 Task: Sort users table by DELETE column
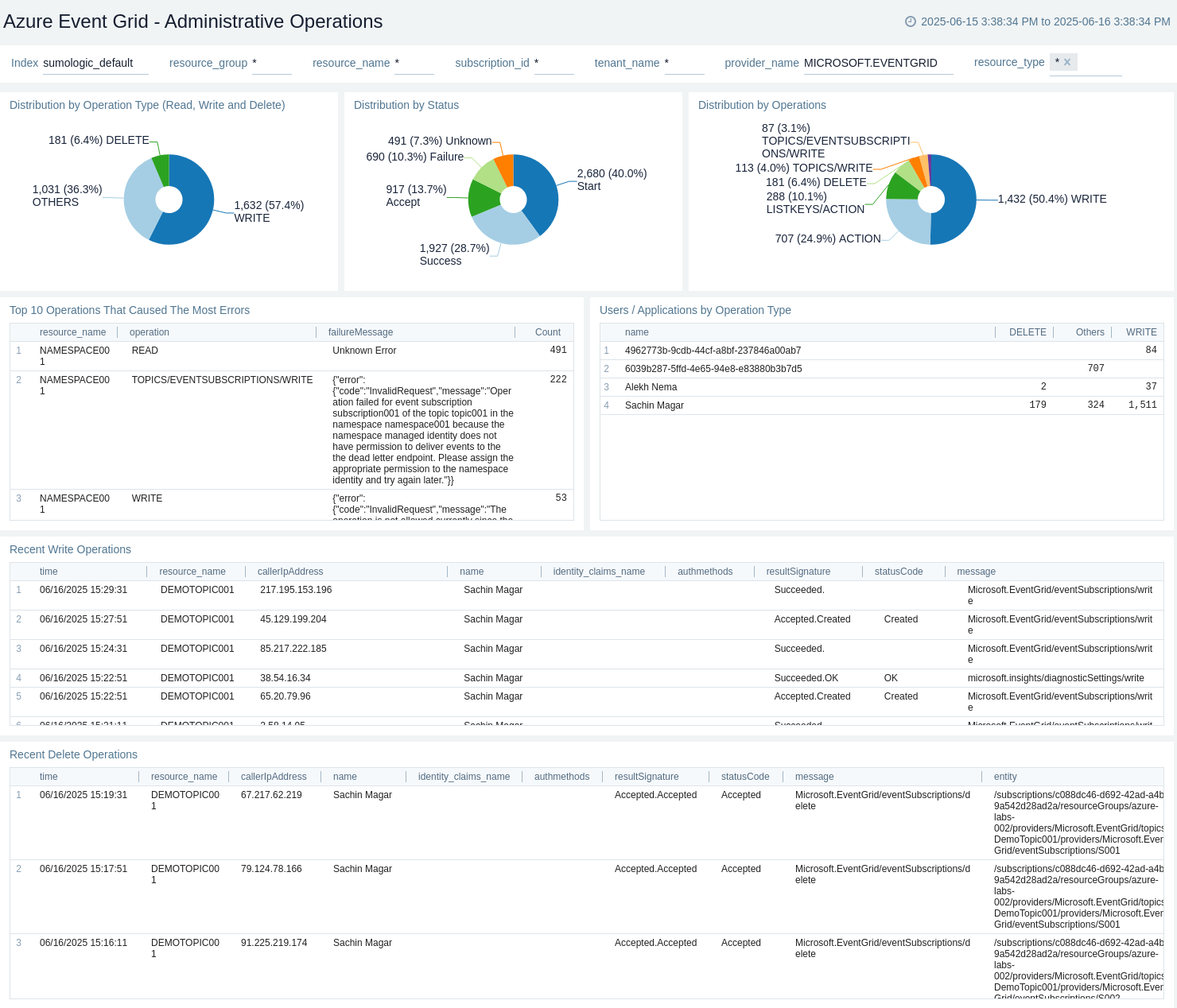point(1027,332)
